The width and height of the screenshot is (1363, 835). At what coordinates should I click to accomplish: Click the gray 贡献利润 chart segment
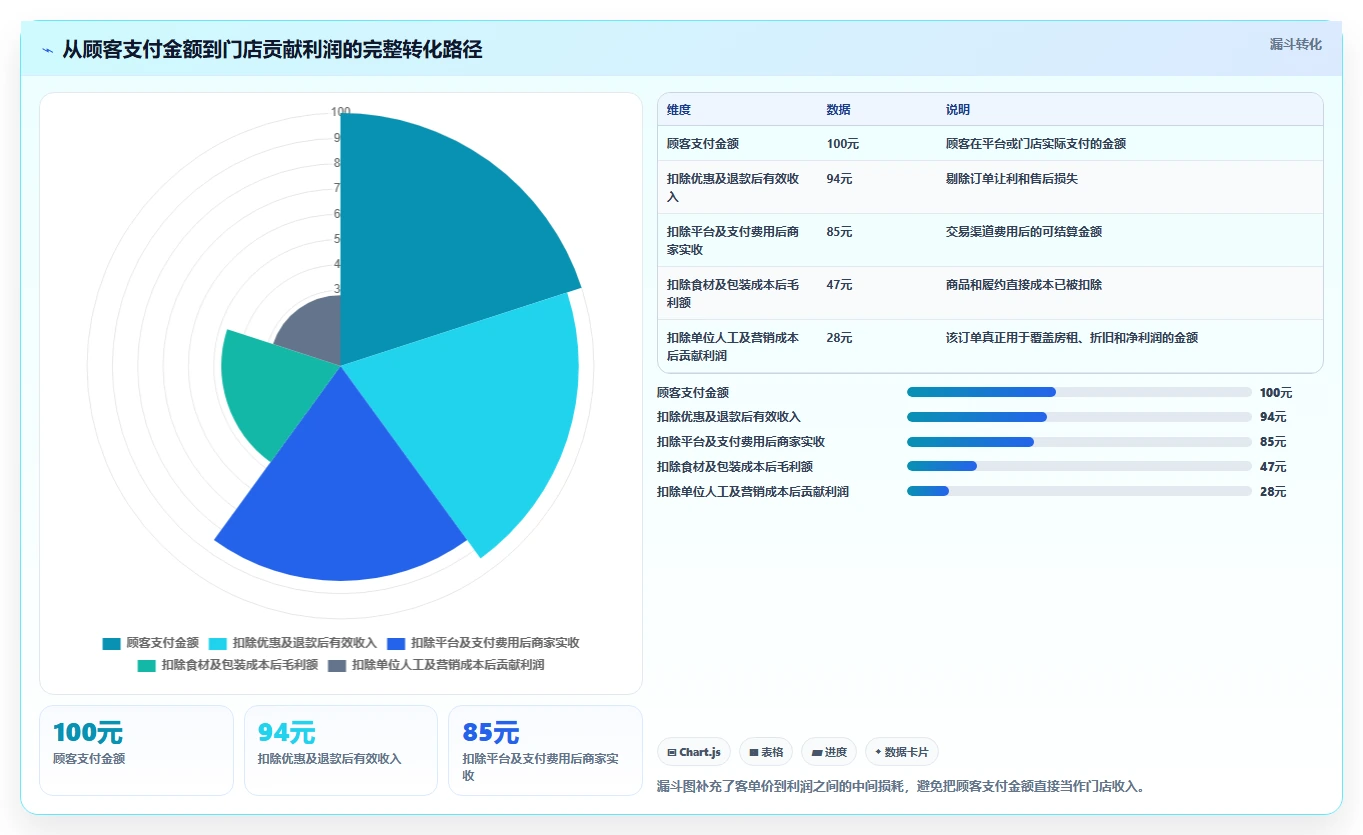pos(315,330)
